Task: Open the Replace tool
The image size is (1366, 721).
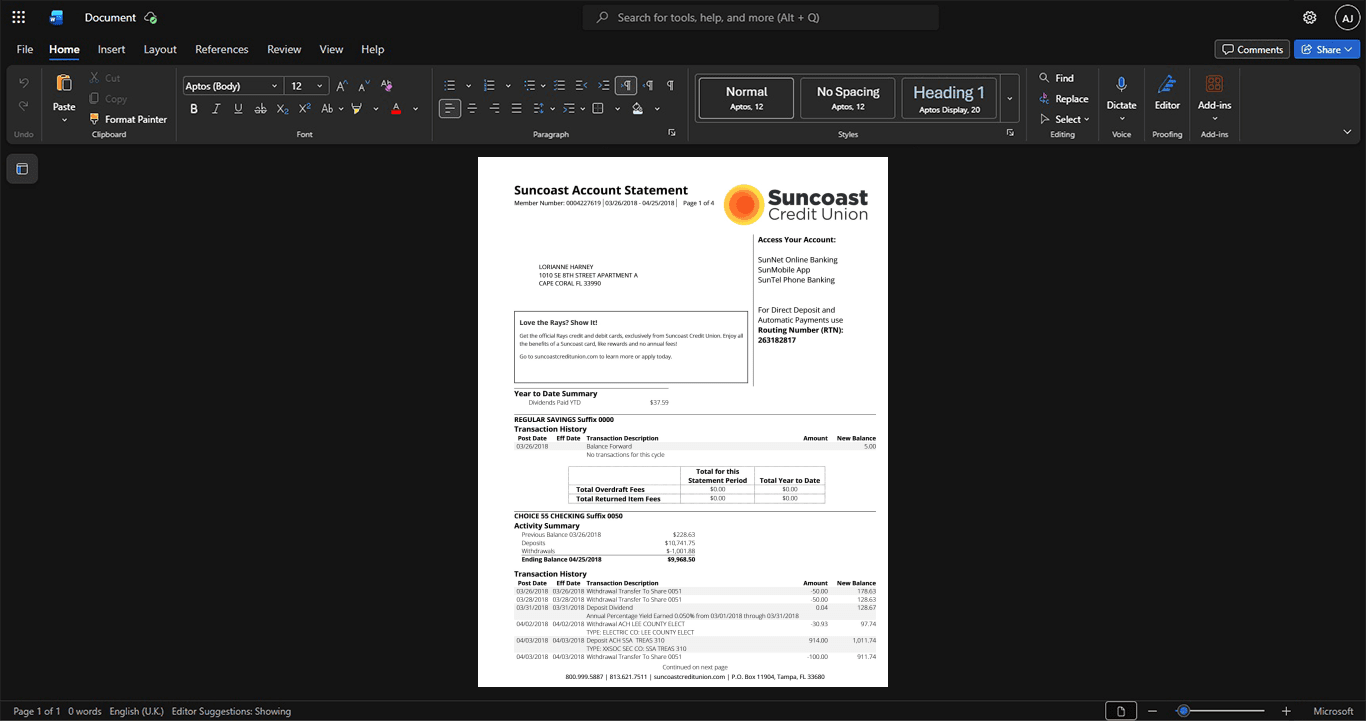Action: click(1063, 99)
